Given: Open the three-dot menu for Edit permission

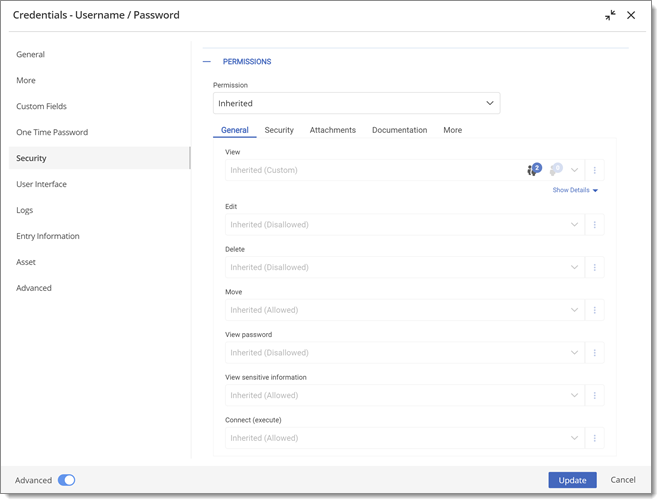Looking at the screenshot, I should [594, 225].
